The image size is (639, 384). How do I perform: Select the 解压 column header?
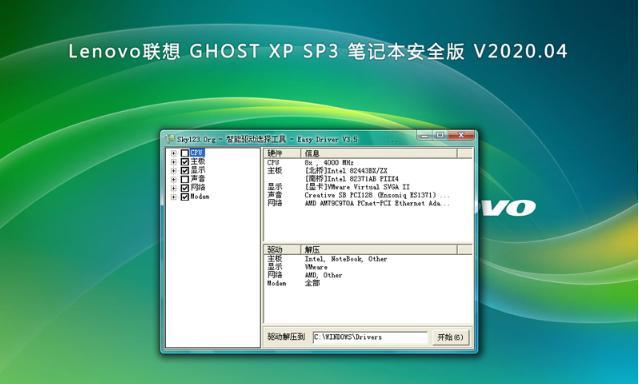pos(379,249)
